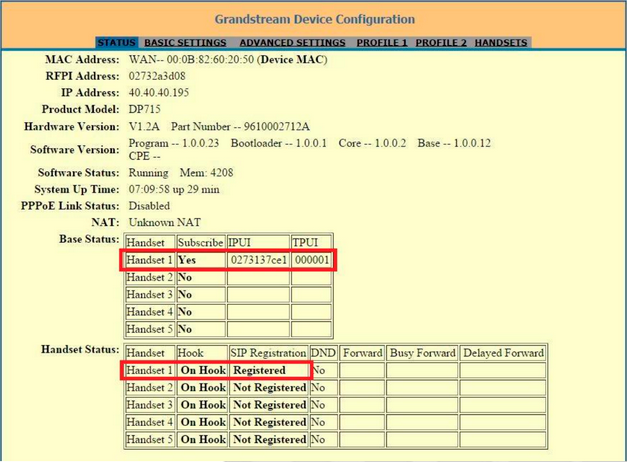627x462 pixels.
Task: Click the DND column header
Action: (x=323, y=353)
